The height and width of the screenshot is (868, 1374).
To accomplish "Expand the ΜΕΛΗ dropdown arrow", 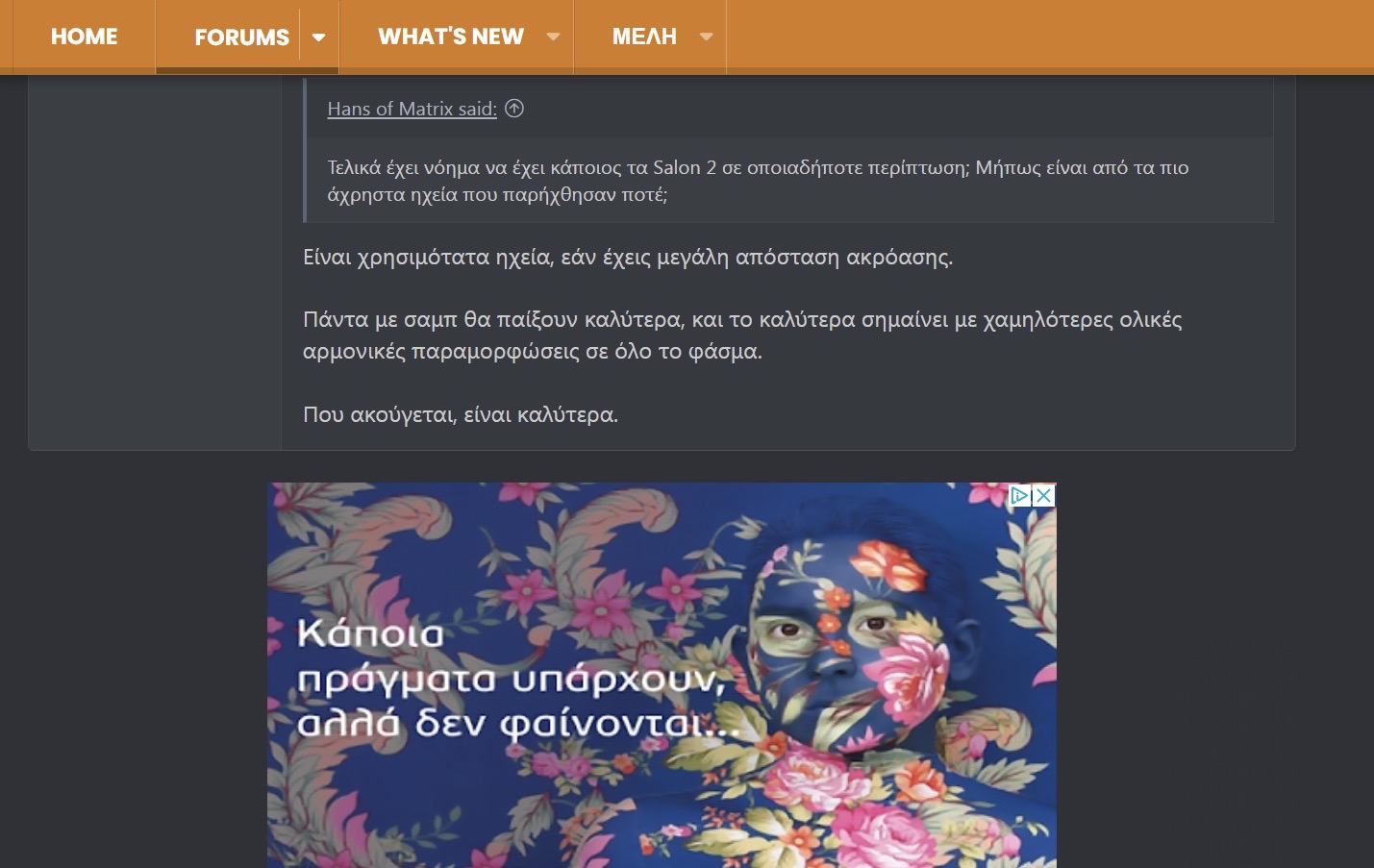I will [707, 37].
